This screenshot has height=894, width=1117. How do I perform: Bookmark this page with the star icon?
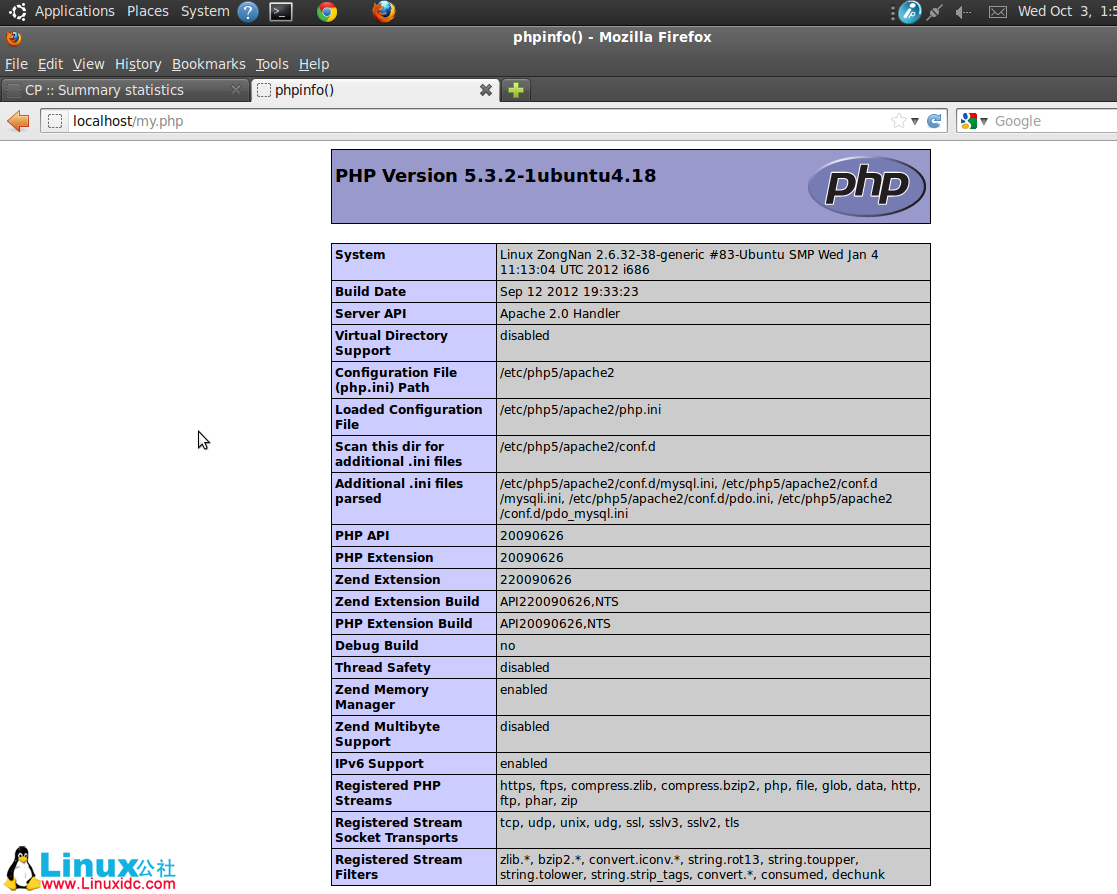[898, 121]
